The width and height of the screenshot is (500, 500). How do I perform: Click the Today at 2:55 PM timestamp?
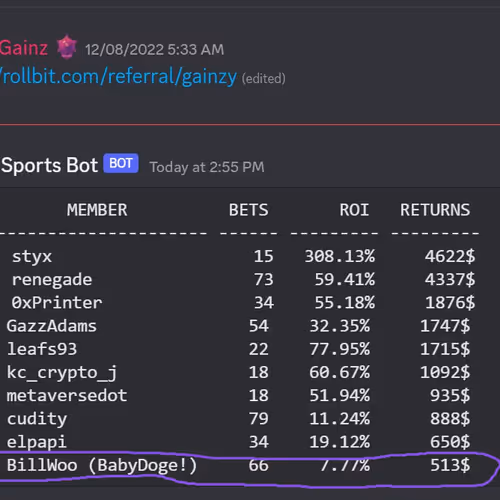207,167
